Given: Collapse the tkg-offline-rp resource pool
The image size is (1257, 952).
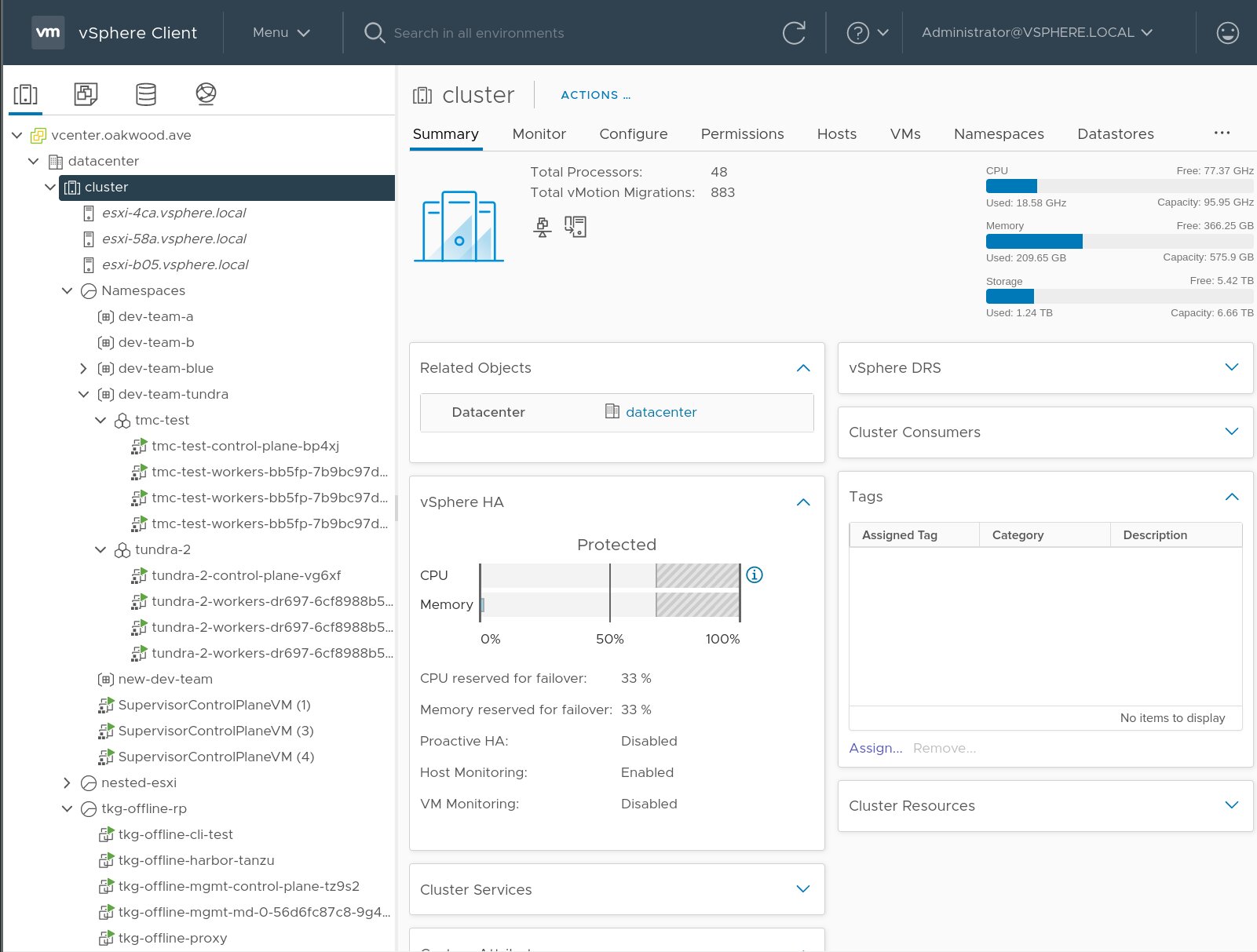Looking at the screenshot, I should (x=67, y=808).
